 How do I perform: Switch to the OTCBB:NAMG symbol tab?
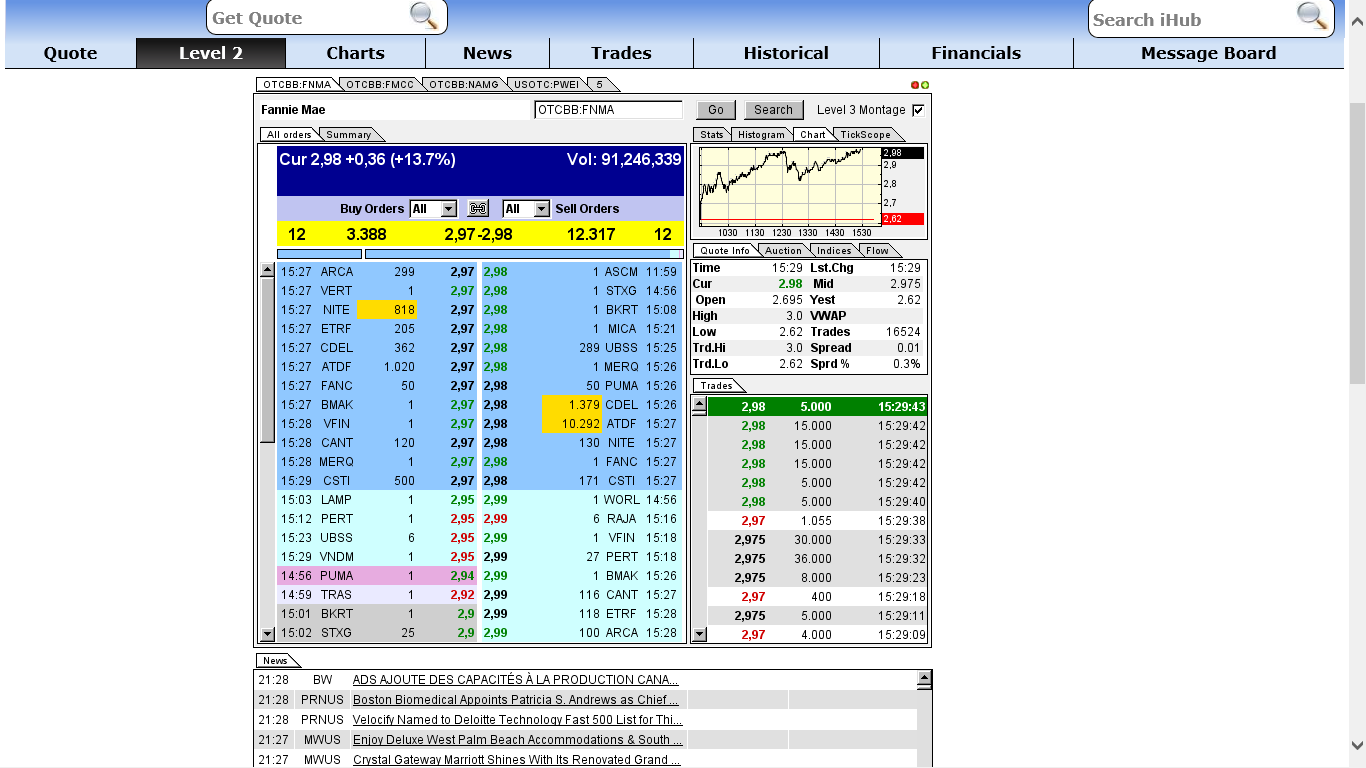point(464,85)
